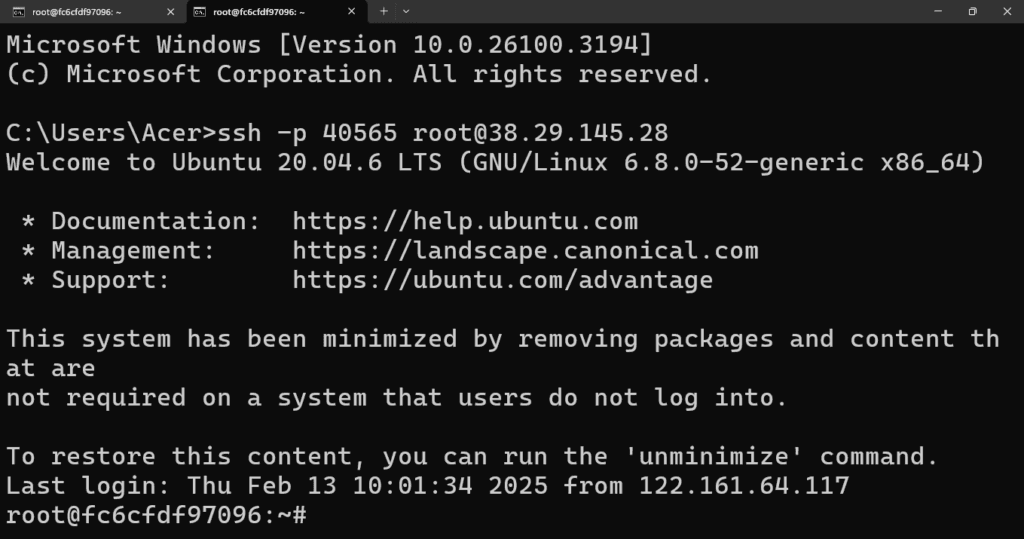This screenshot has height=539, width=1024.
Task: Select the active root@fc6cfdf97096 tab label
Action: click(259, 12)
